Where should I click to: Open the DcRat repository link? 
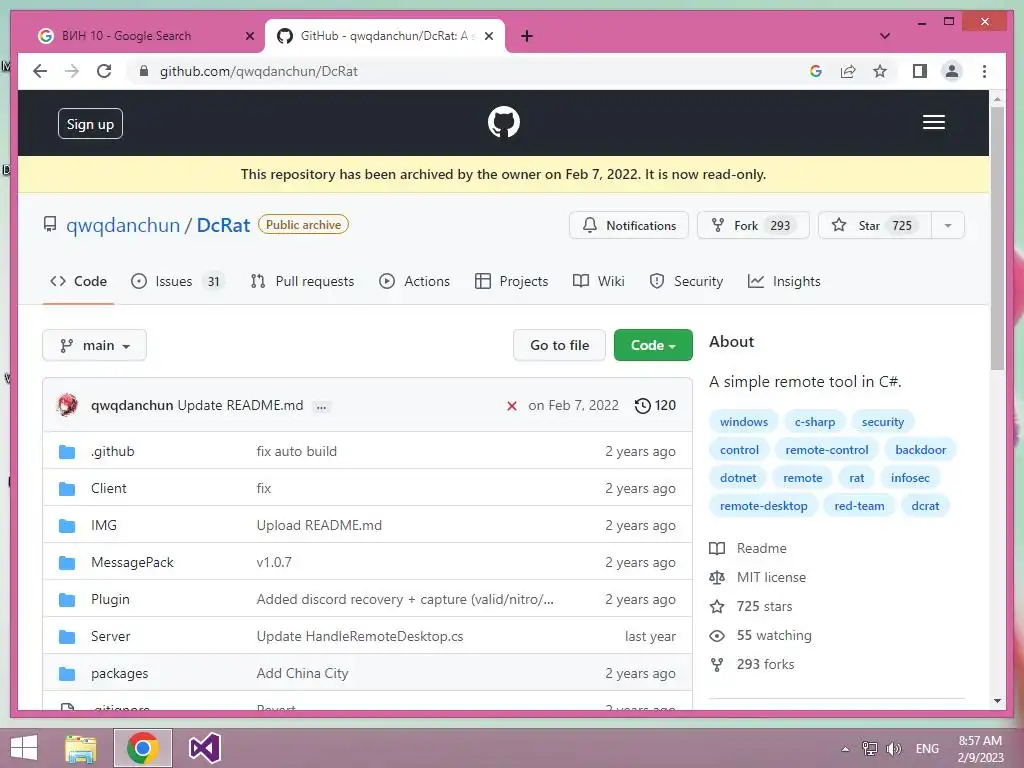(x=223, y=225)
